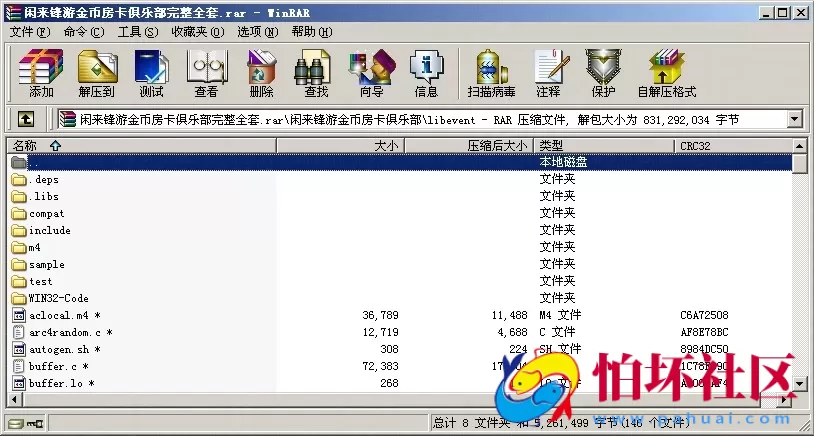Select the sample folder icon

click(19, 265)
